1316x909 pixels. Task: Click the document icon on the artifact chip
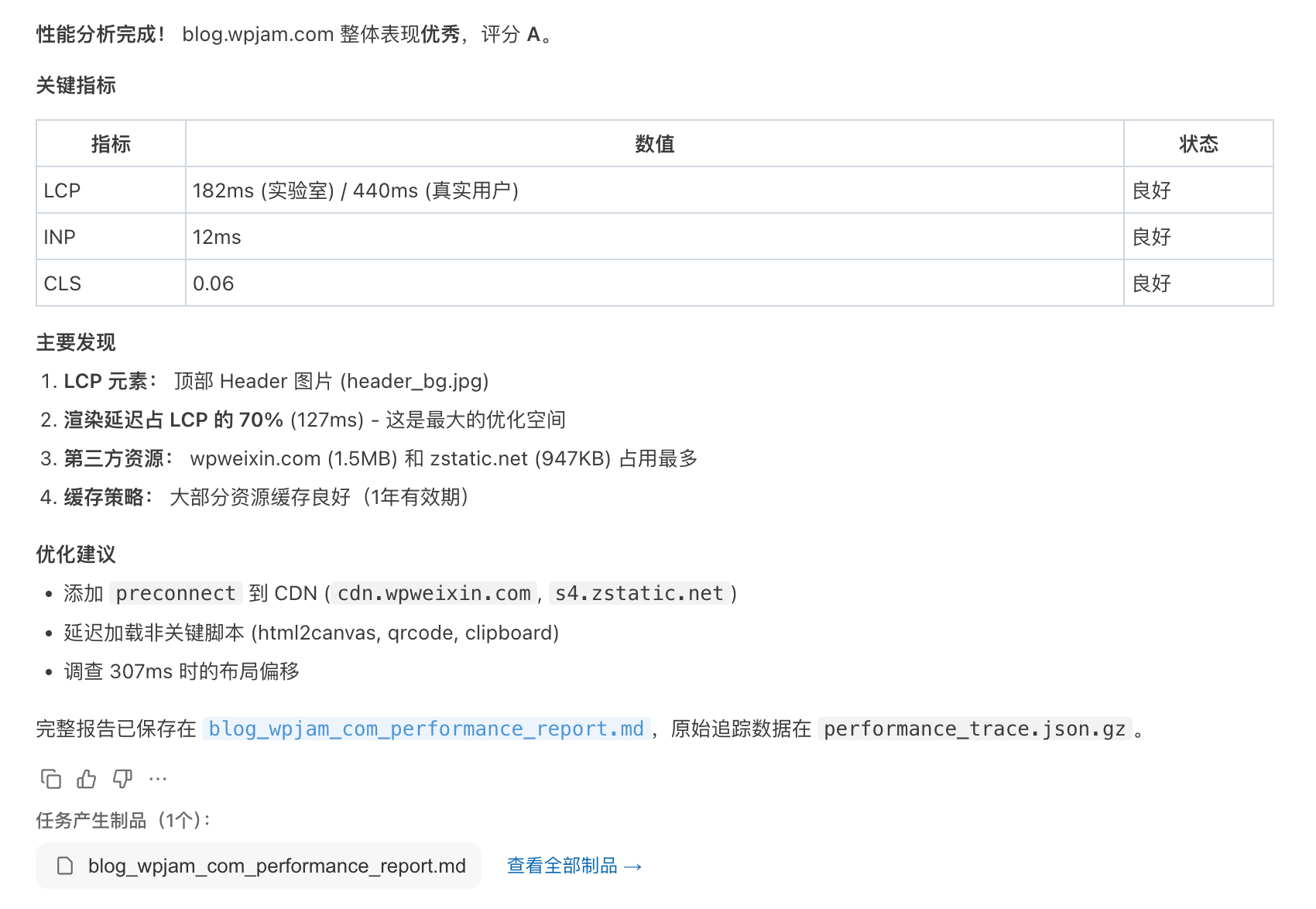64,866
